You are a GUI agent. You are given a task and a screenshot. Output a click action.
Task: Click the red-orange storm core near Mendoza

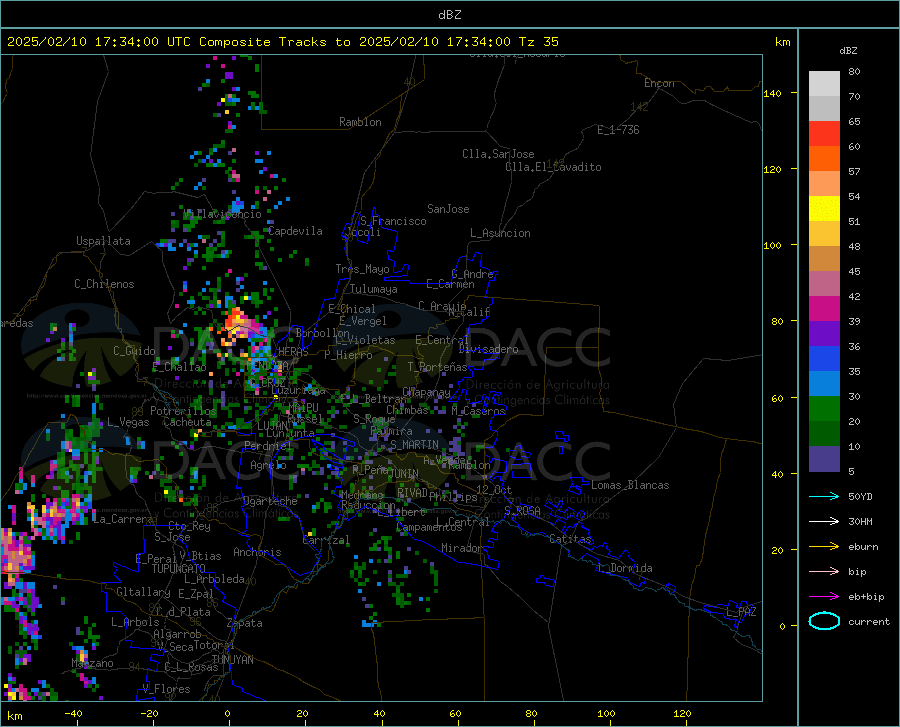[x=236, y=320]
